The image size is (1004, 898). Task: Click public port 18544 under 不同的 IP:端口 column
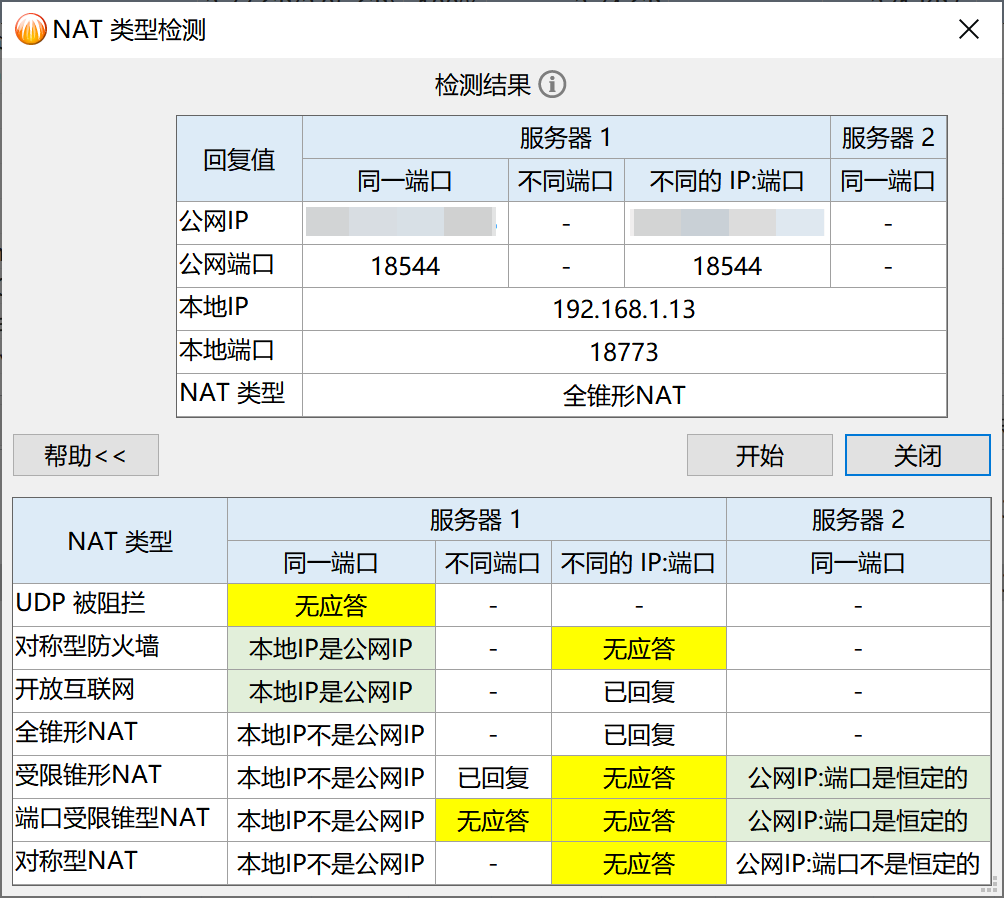727,266
